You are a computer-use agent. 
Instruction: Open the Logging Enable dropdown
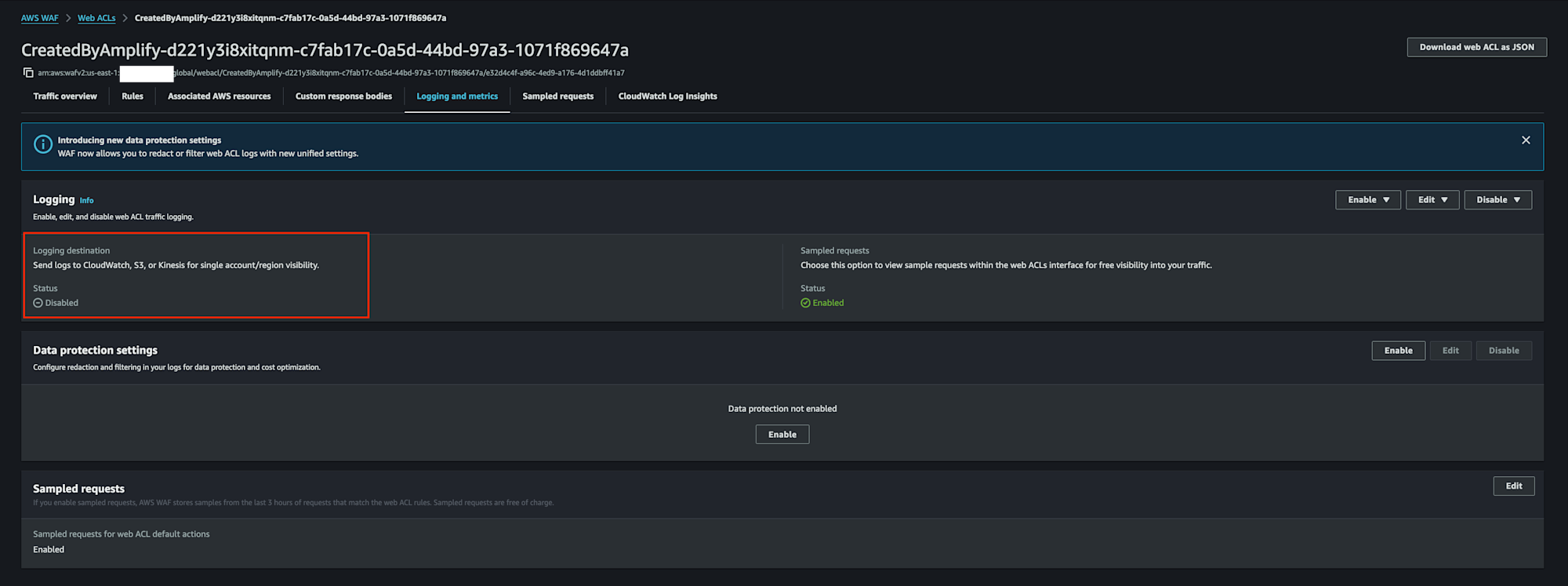tap(1367, 200)
